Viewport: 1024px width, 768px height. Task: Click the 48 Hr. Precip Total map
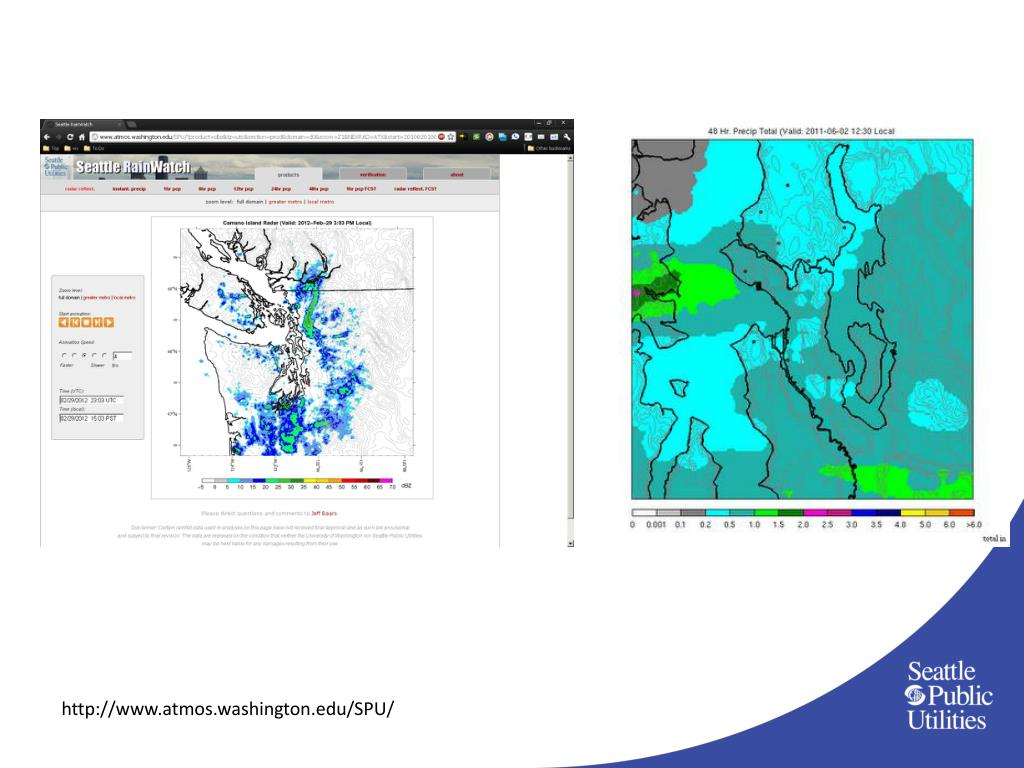pos(803,319)
